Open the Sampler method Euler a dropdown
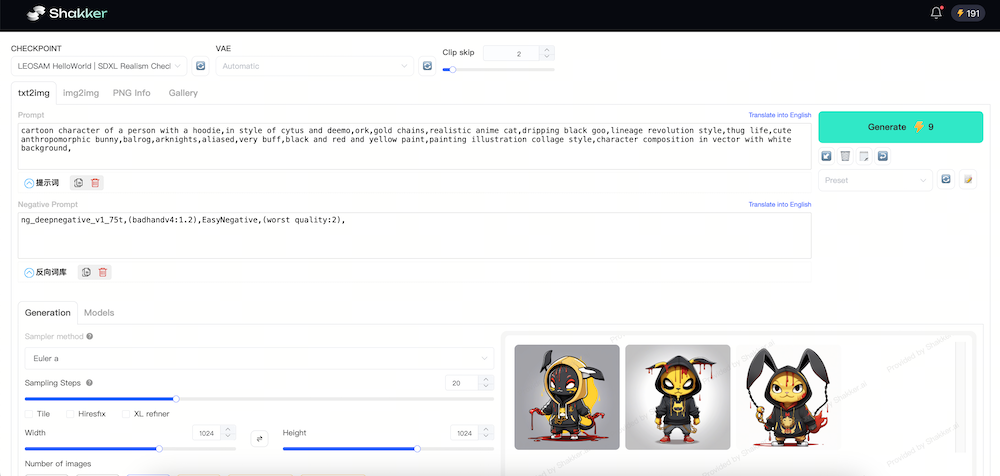The image size is (1000, 476). [x=259, y=359]
